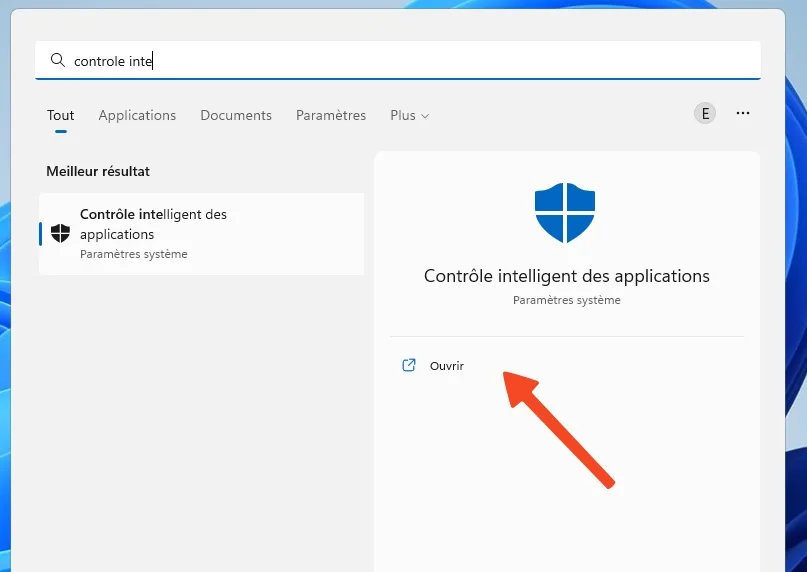This screenshot has height=572, width=807.
Task: Select the Tout tab
Action: (x=61, y=115)
